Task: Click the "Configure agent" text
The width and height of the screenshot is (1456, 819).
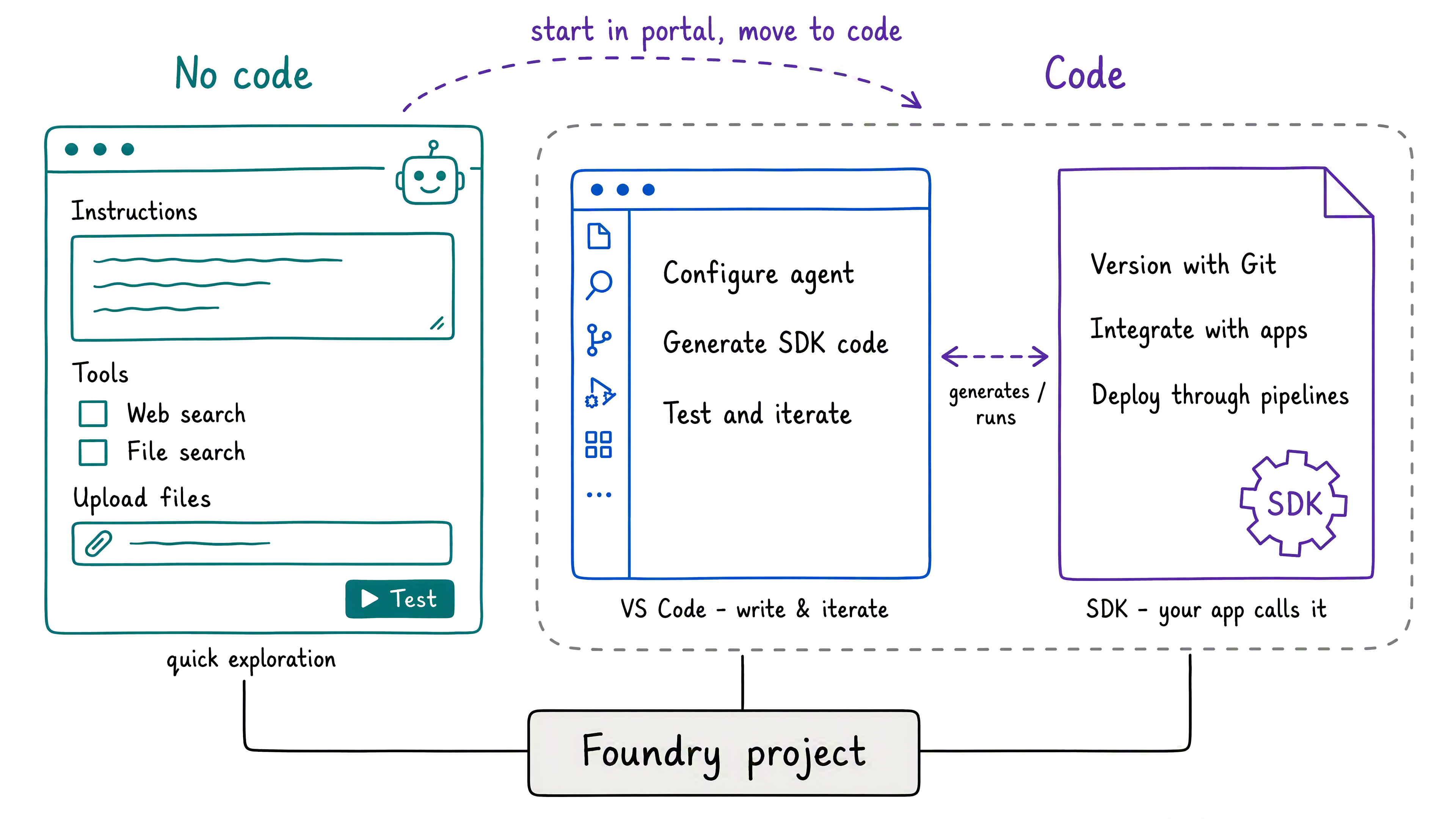Action: (758, 275)
